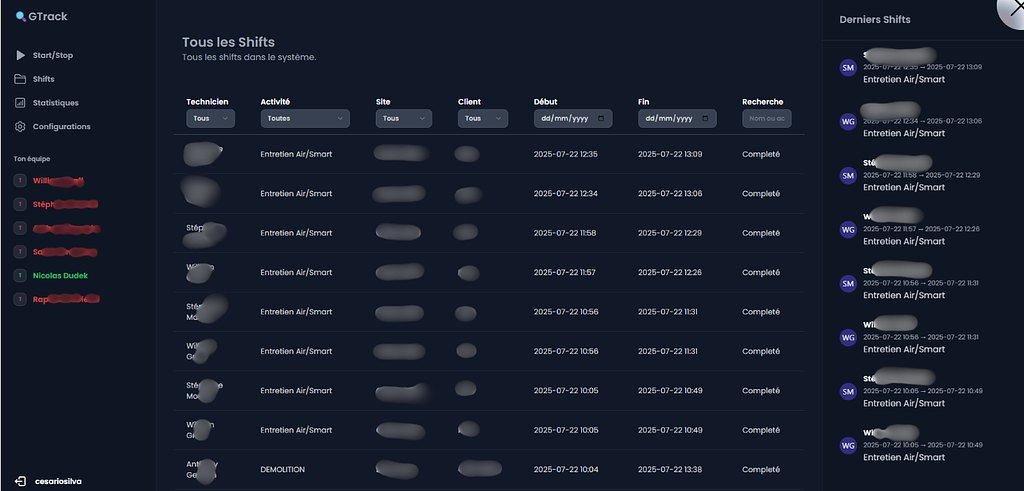Open the calendar picker in Début filter
Image resolution: width=1024 pixels, height=491 pixels.
[x=601, y=118]
